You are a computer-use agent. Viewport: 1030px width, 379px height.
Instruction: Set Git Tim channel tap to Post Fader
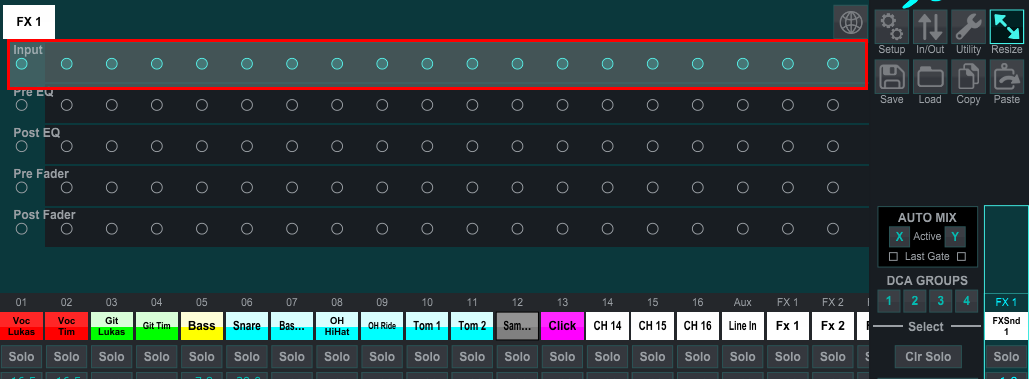pos(156,229)
